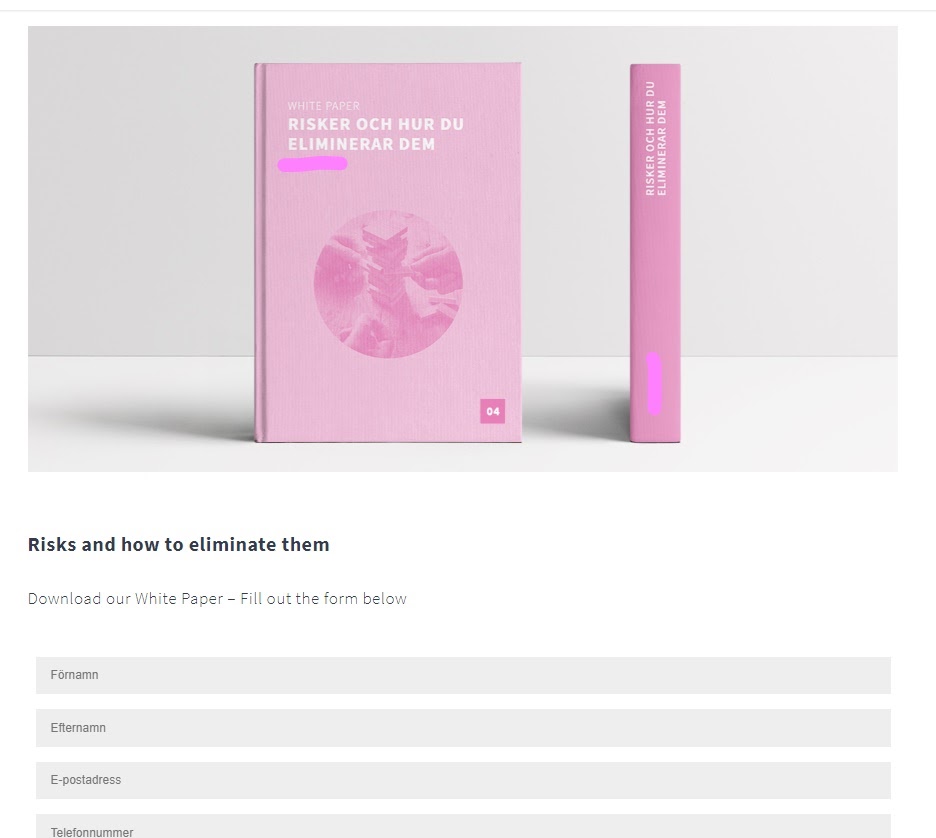This screenshot has width=936, height=838.
Task: Click into the Telefonnummer field
Action: 463,827
